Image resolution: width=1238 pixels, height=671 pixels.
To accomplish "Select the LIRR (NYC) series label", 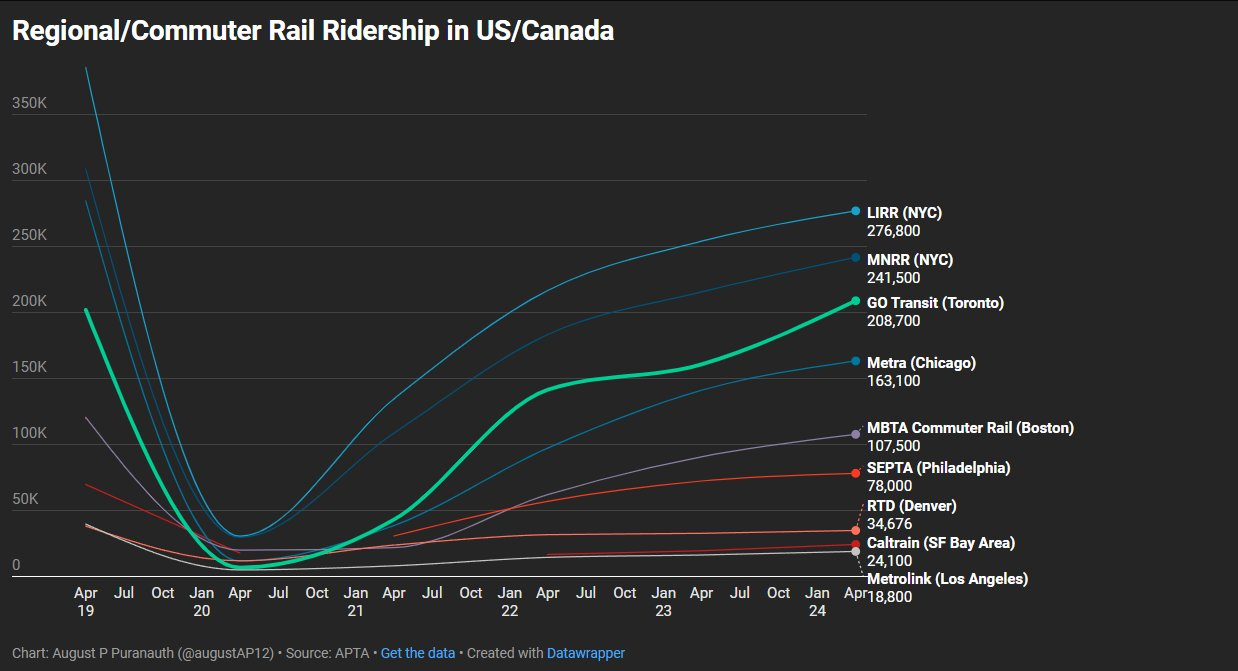I will click(904, 213).
